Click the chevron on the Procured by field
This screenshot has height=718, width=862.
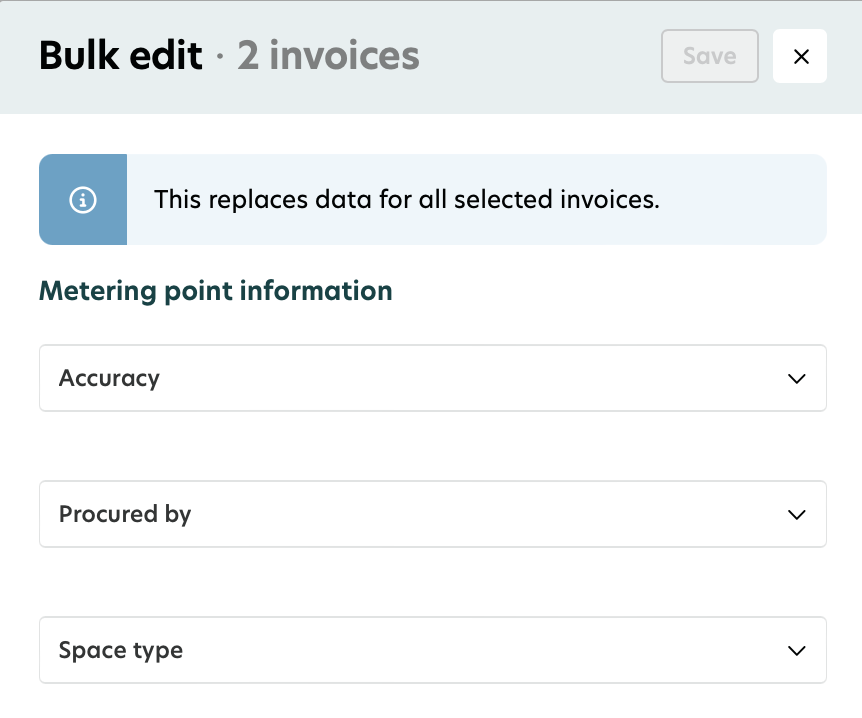[x=796, y=514]
